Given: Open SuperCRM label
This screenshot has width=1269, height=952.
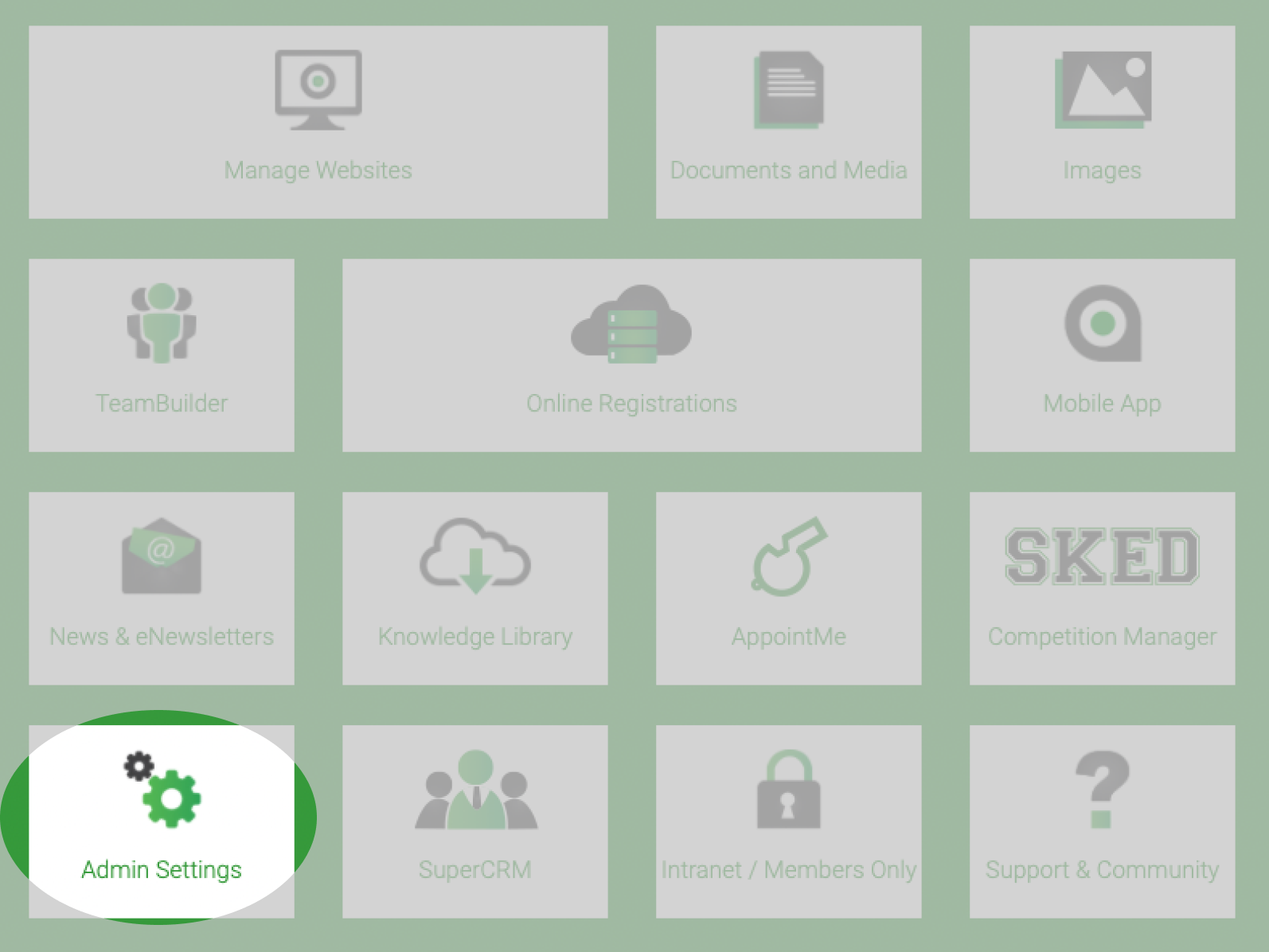Looking at the screenshot, I should pos(475,870).
